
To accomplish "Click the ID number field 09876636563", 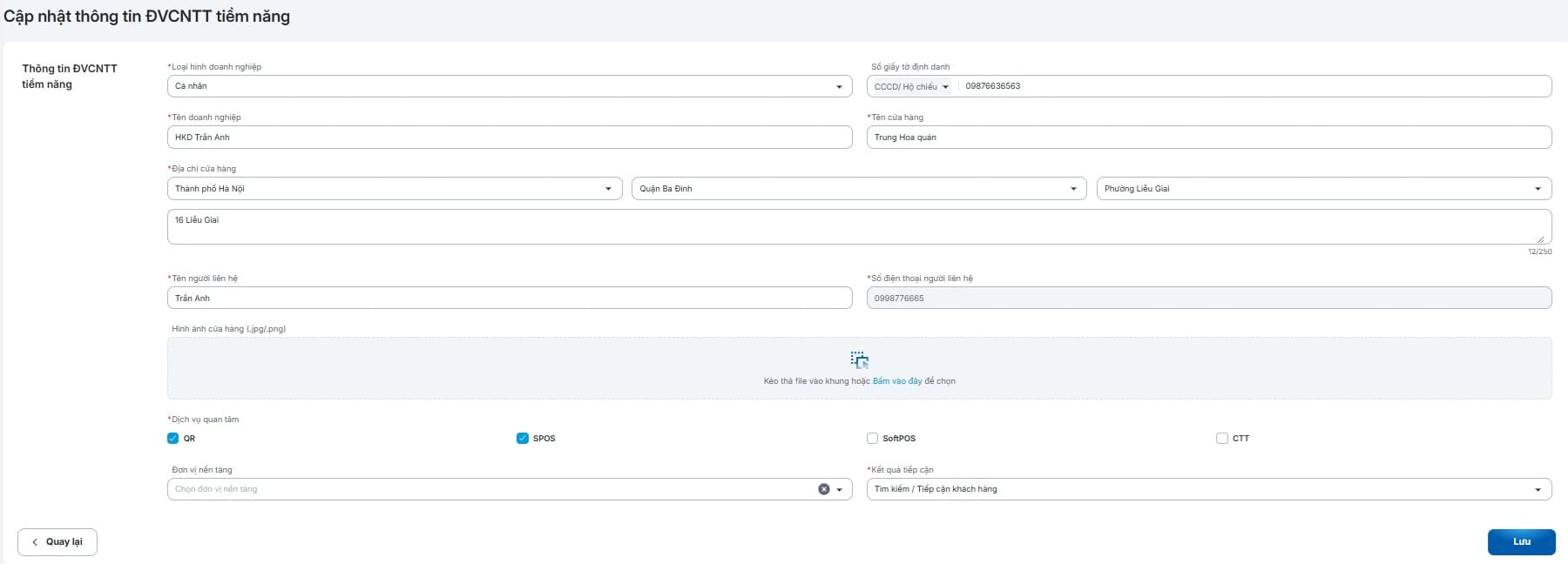I will click(1253, 86).
